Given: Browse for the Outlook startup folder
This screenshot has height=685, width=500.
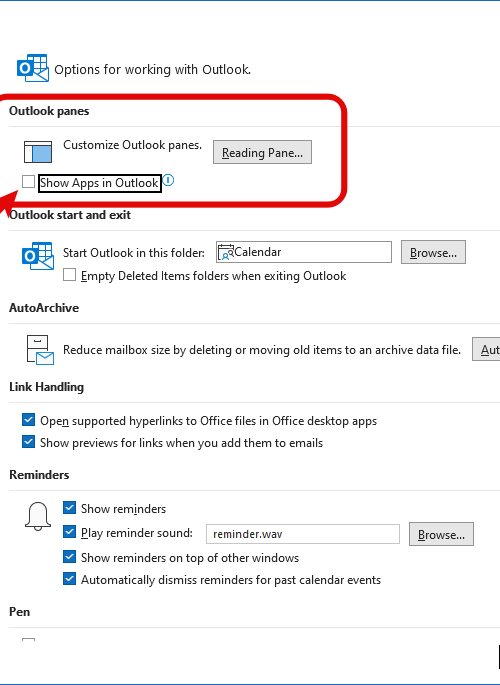Looking at the screenshot, I should click(x=433, y=252).
